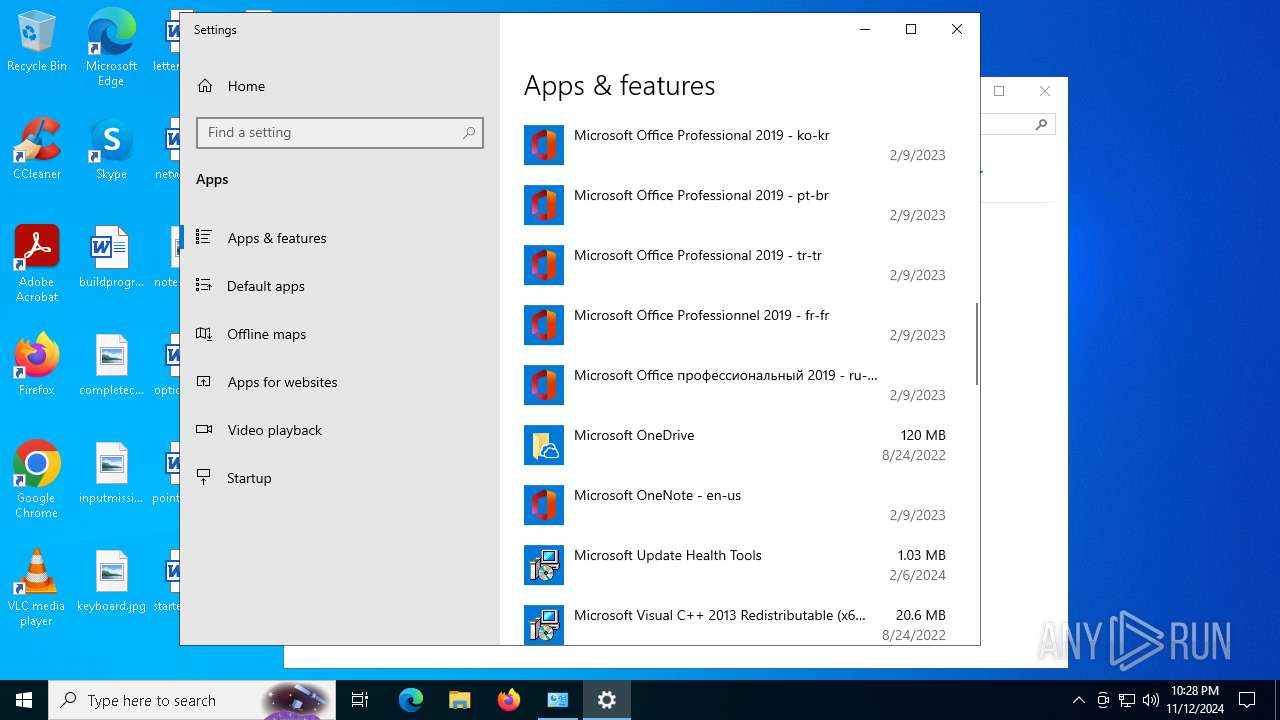The image size is (1280, 720).
Task: Open the Home icon in Settings sidebar
Action: point(205,86)
